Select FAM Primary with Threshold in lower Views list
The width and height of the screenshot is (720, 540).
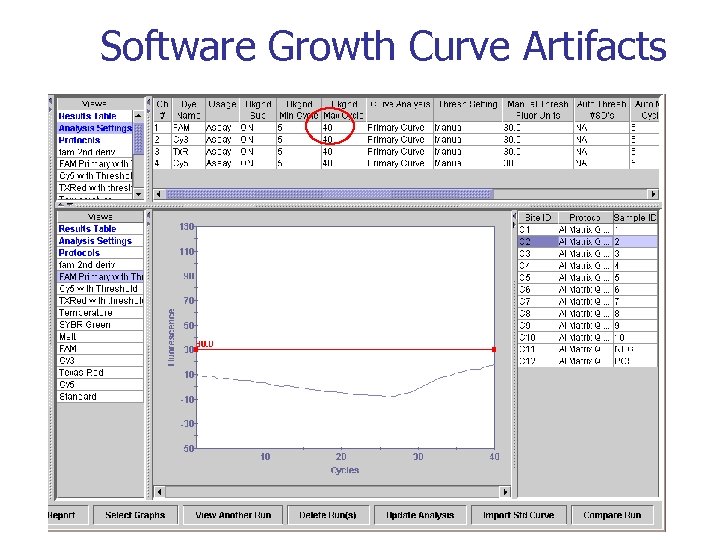(x=100, y=276)
